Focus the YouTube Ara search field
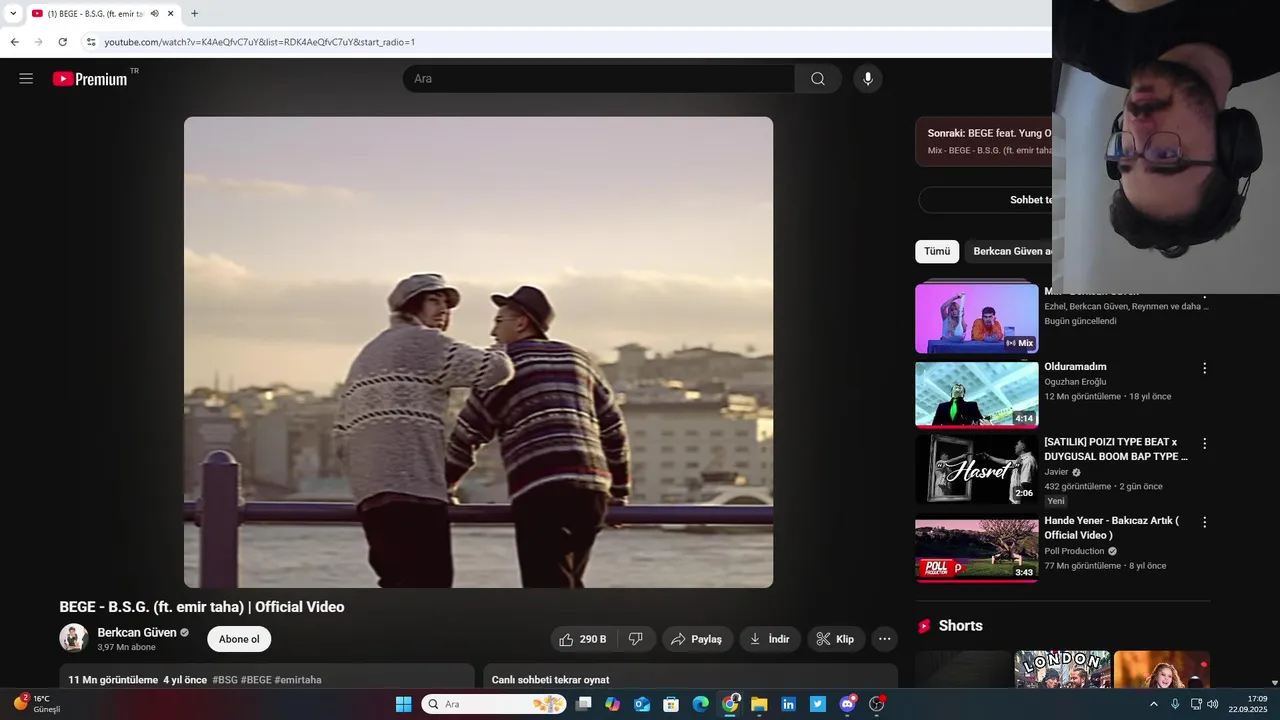Image resolution: width=1280 pixels, height=720 pixels. pos(599,79)
